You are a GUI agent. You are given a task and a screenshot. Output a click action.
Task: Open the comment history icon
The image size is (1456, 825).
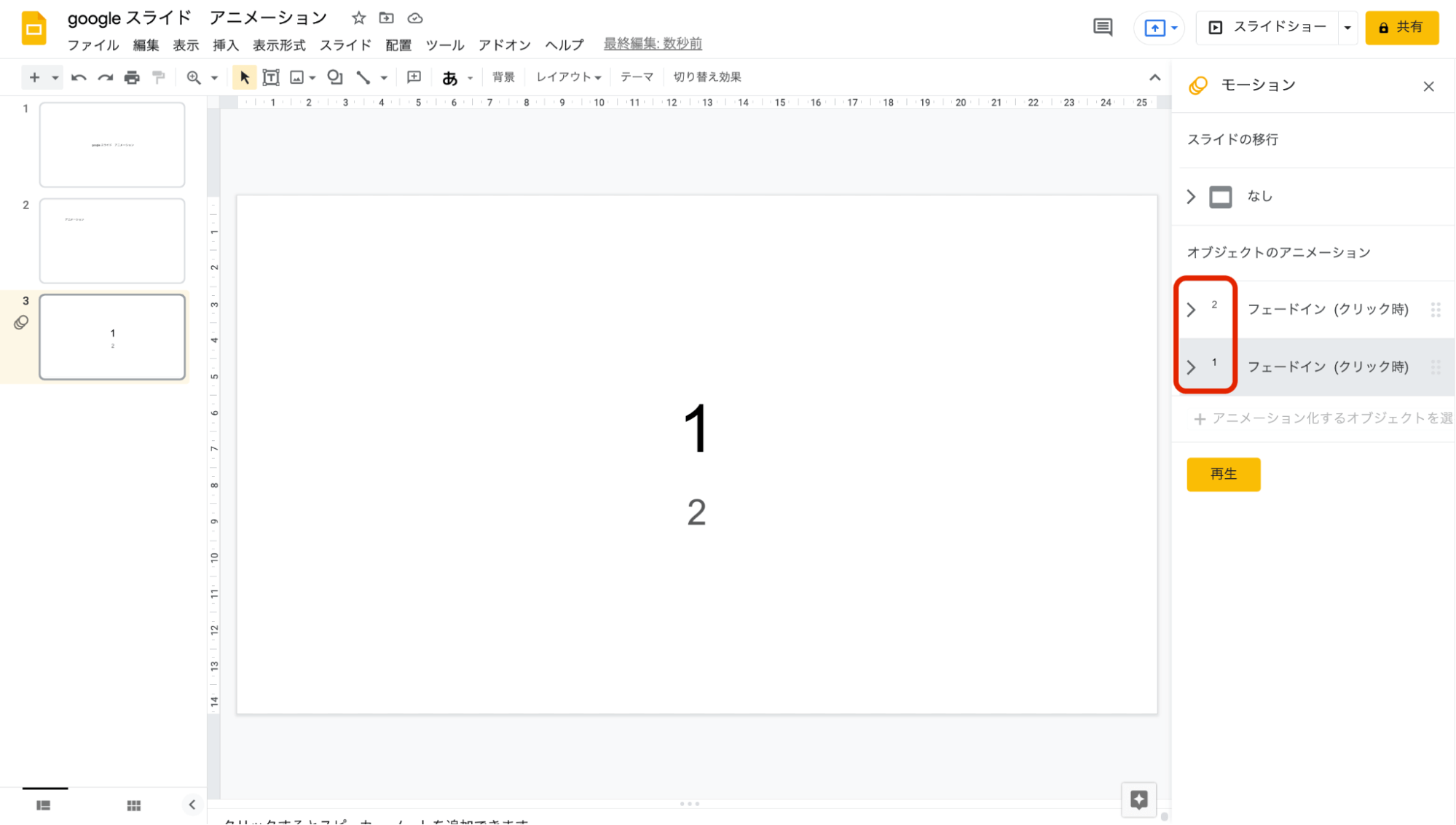coord(1103,28)
